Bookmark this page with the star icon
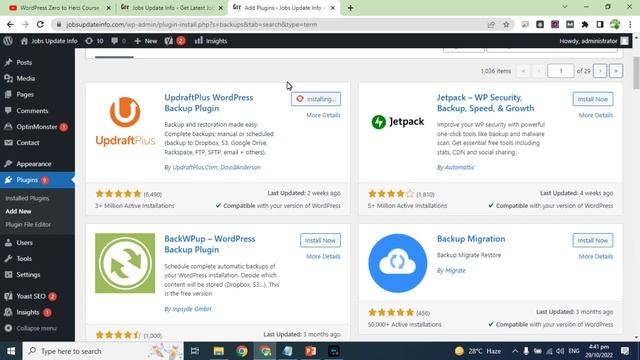 point(506,24)
